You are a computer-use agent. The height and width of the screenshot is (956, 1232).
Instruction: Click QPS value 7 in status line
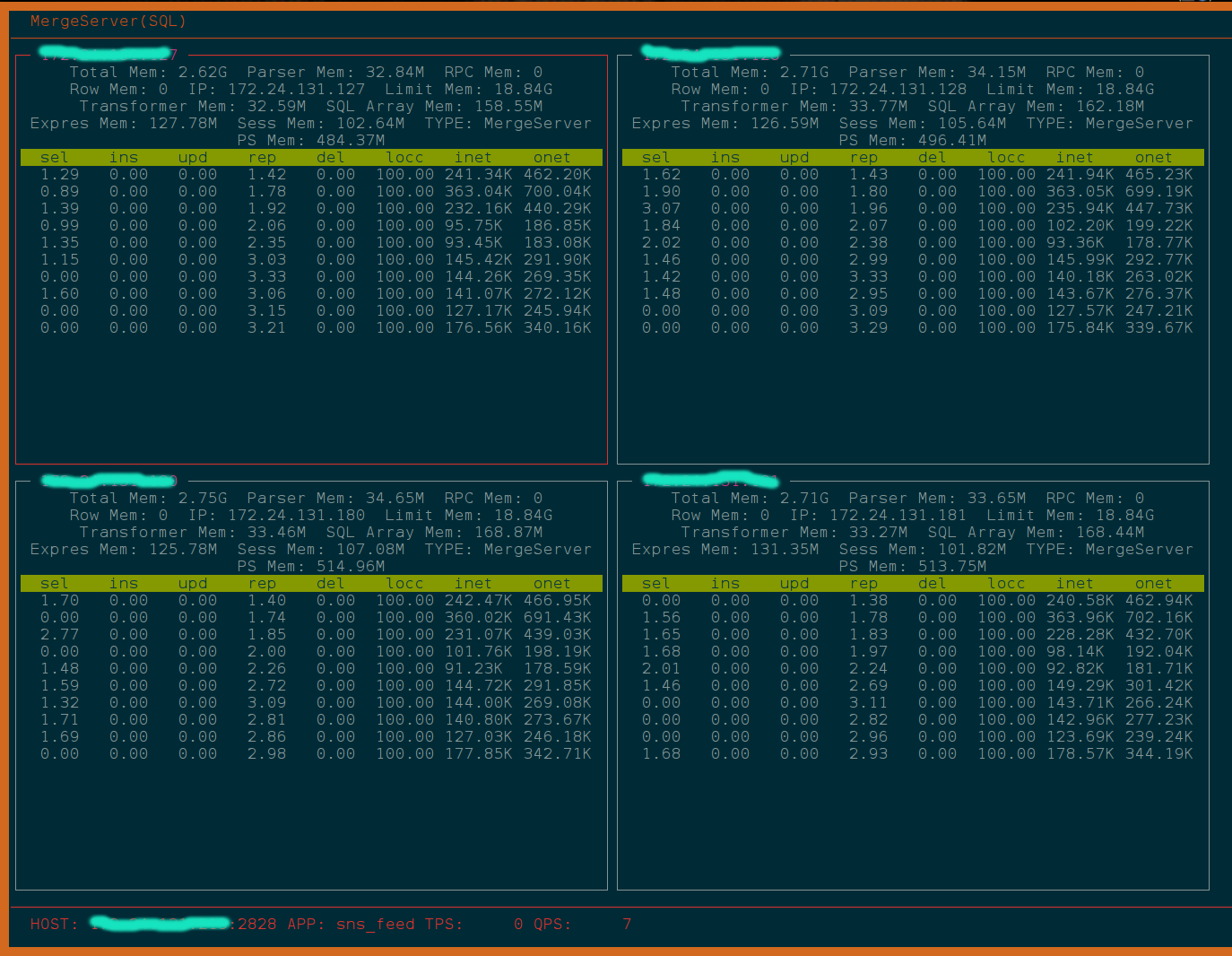tap(627, 924)
